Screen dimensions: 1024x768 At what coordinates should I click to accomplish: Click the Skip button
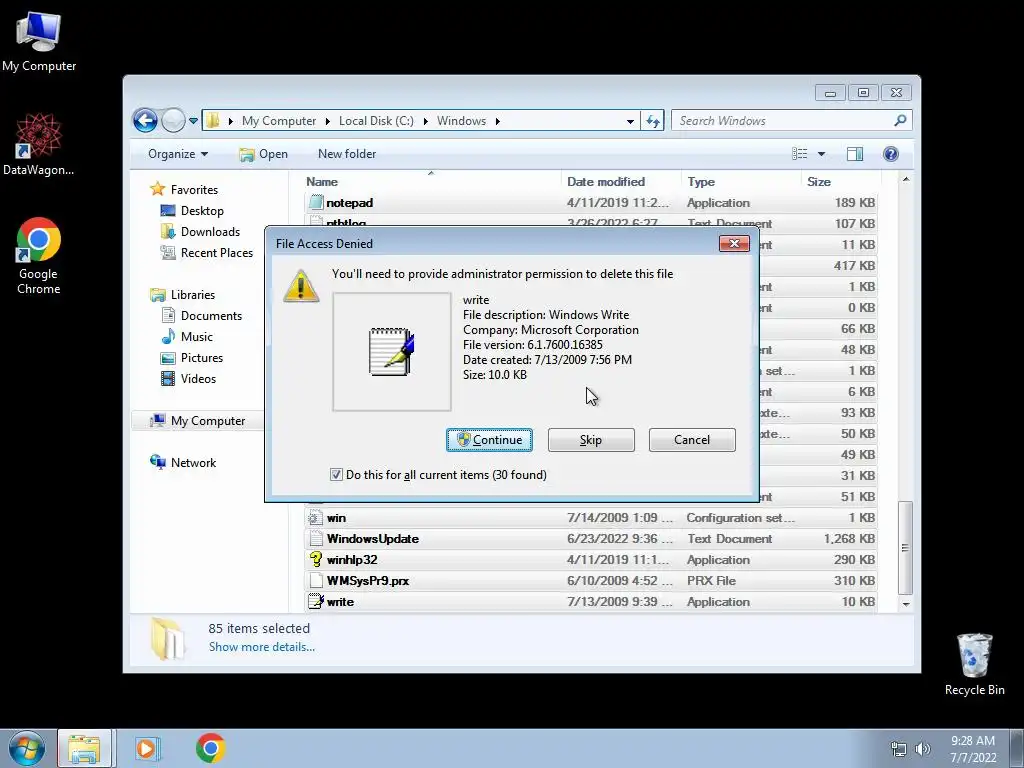[591, 440]
